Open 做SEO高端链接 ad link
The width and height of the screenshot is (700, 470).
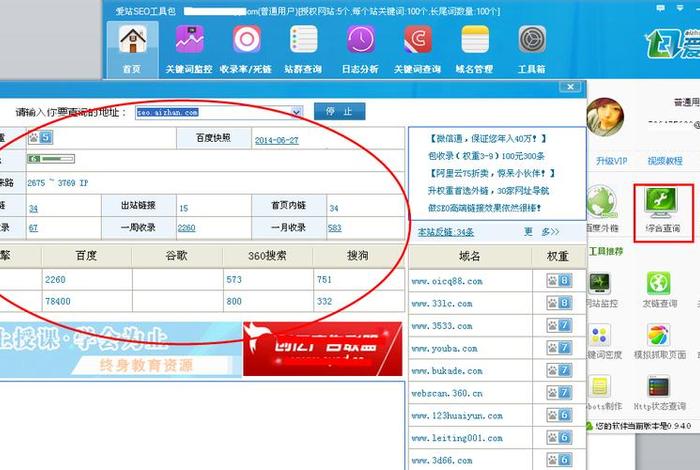point(484,208)
